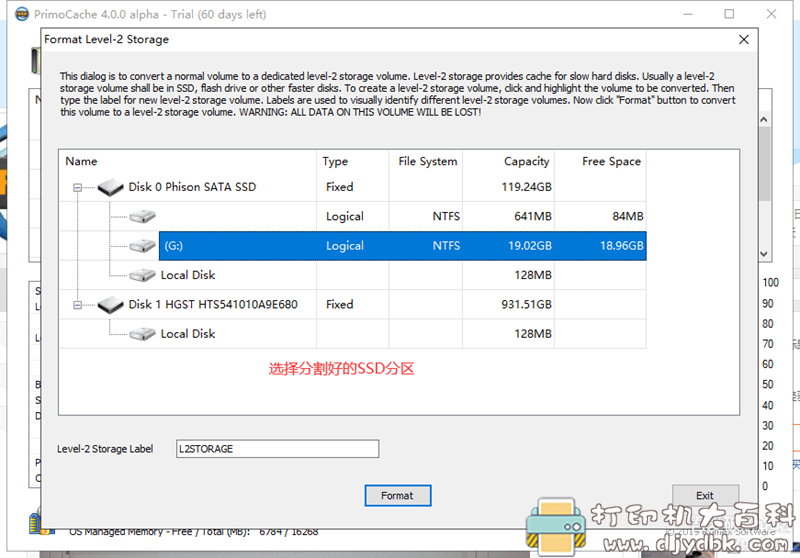Image resolution: width=800 pixels, height=558 pixels.
Task: Collapse the Disk 0 Phison SATA SSD node
Action: coord(77,188)
